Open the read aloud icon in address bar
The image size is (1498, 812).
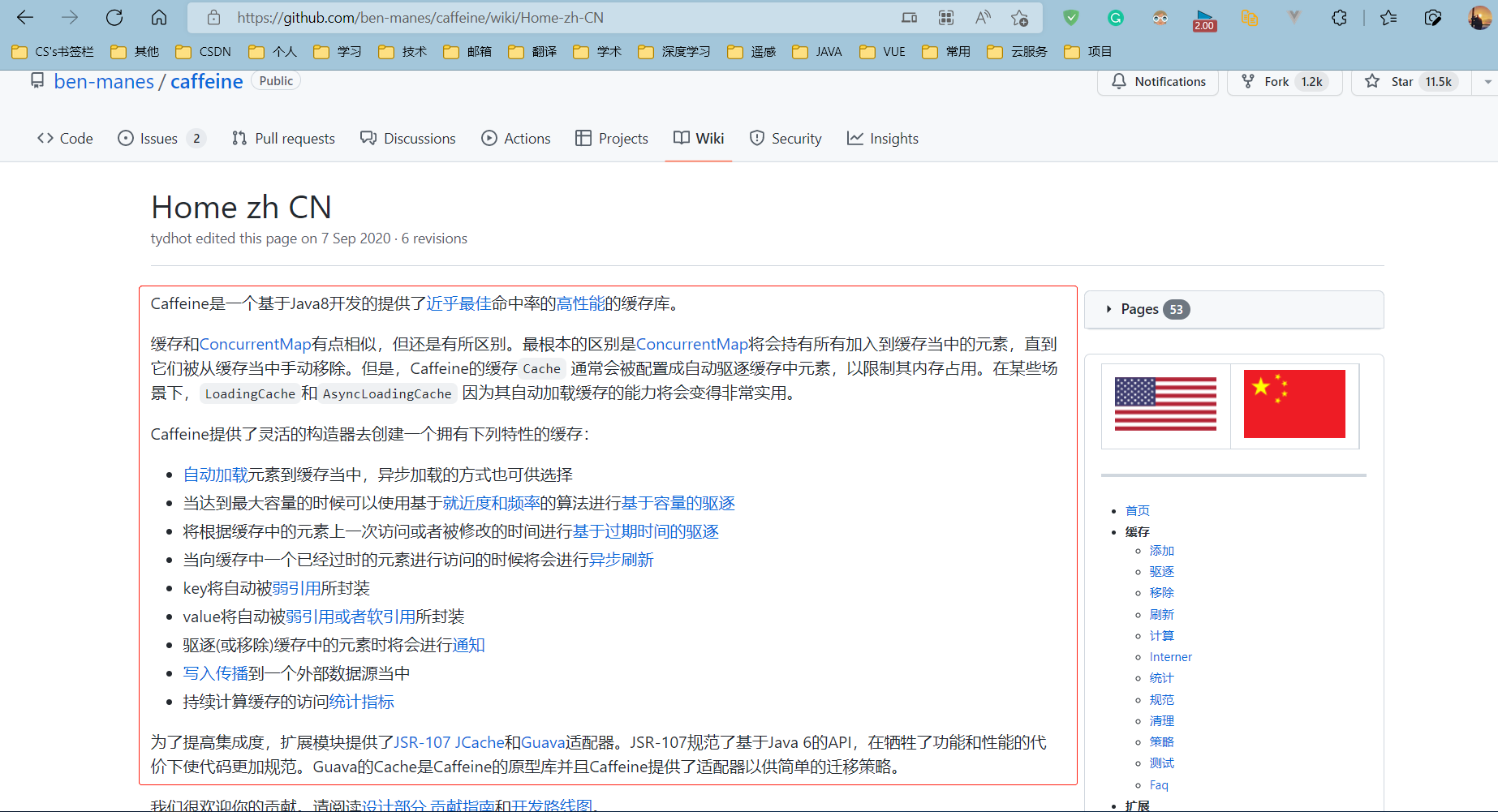pyautogui.click(x=983, y=18)
